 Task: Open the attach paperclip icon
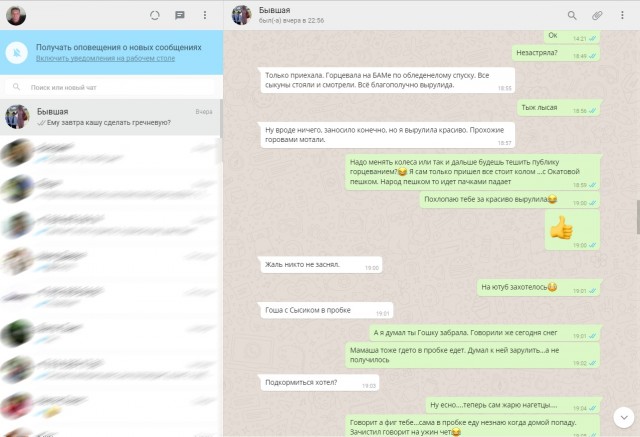[597, 16]
